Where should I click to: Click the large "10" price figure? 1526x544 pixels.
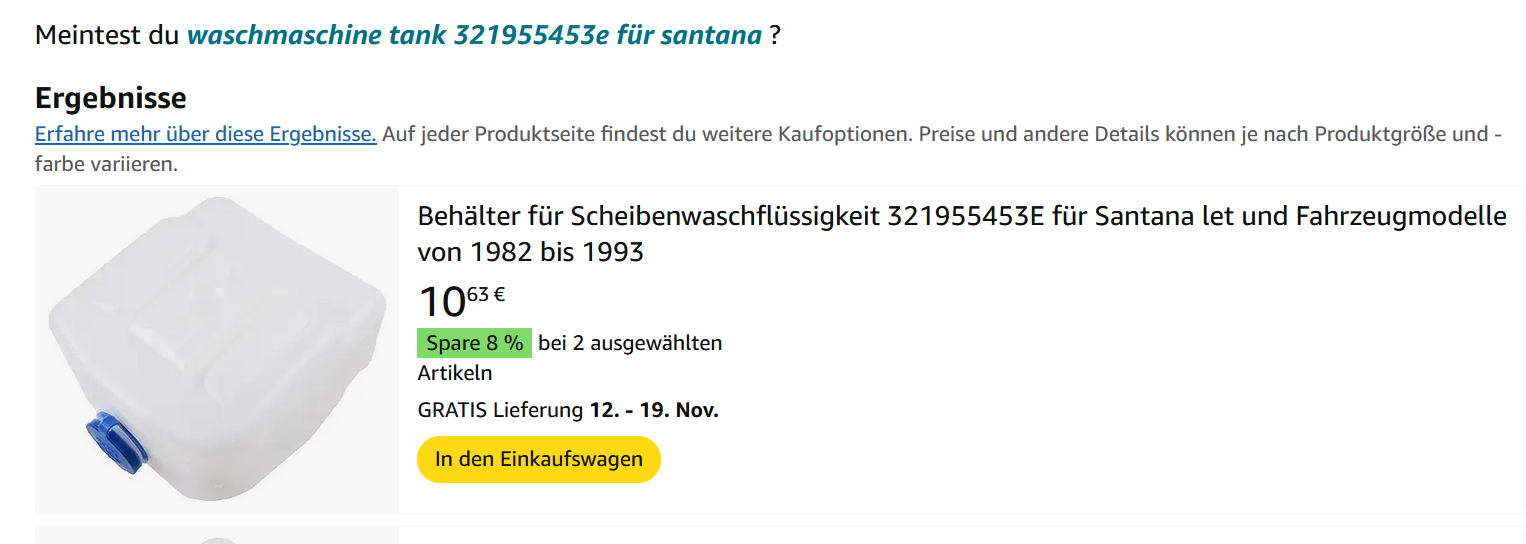(x=441, y=302)
